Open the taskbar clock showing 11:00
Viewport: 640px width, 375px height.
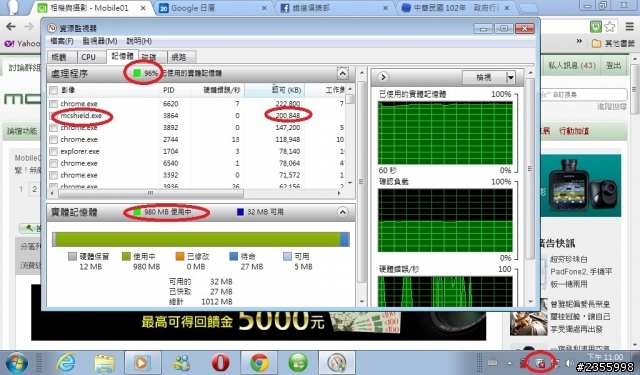[x=605, y=357]
